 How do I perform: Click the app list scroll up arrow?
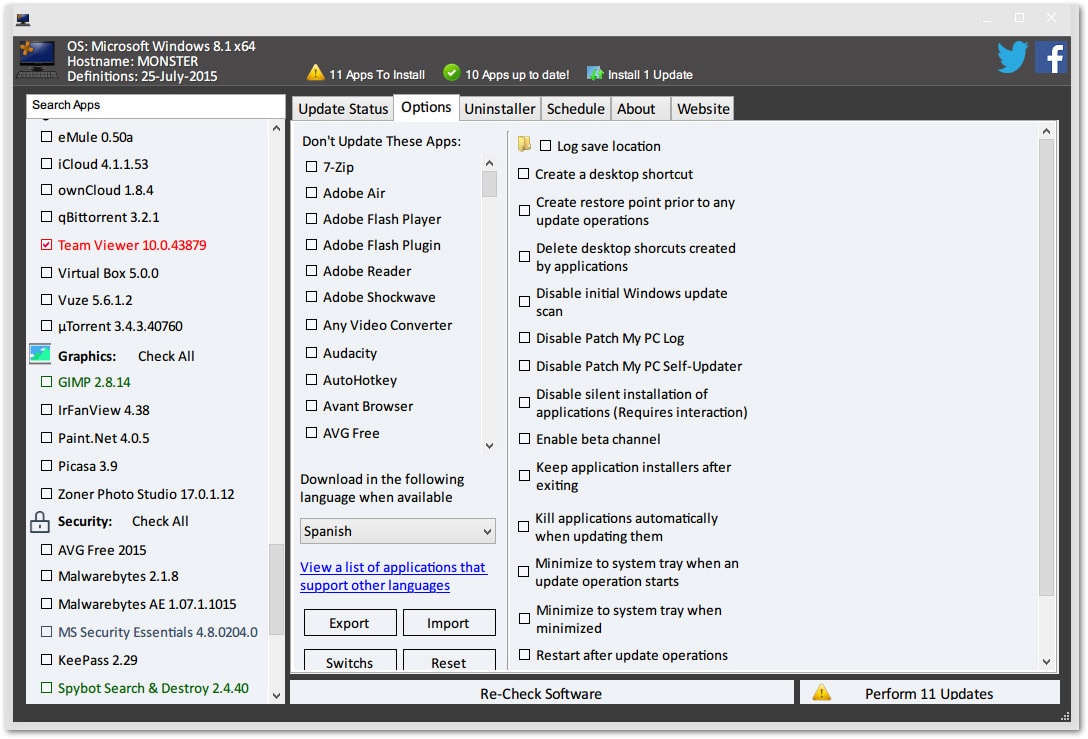pyautogui.click(x=276, y=128)
